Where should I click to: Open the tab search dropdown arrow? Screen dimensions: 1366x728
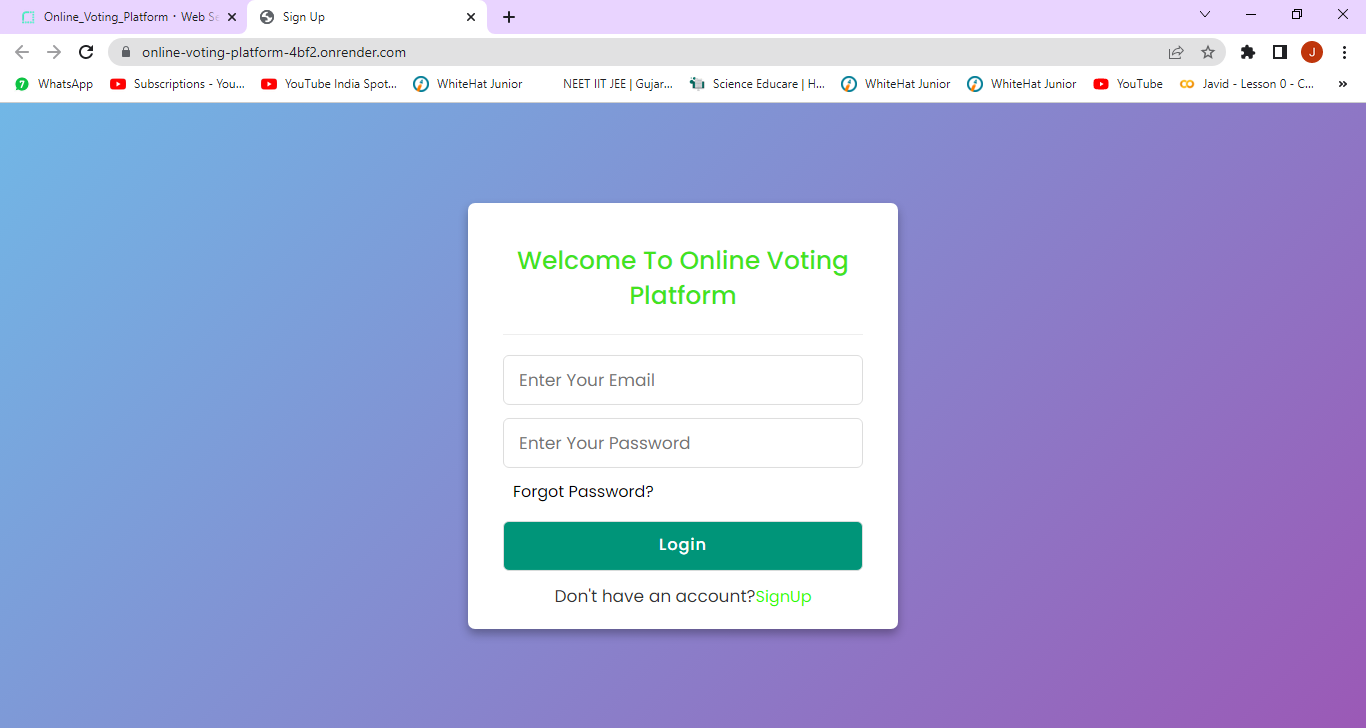point(1205,15)
